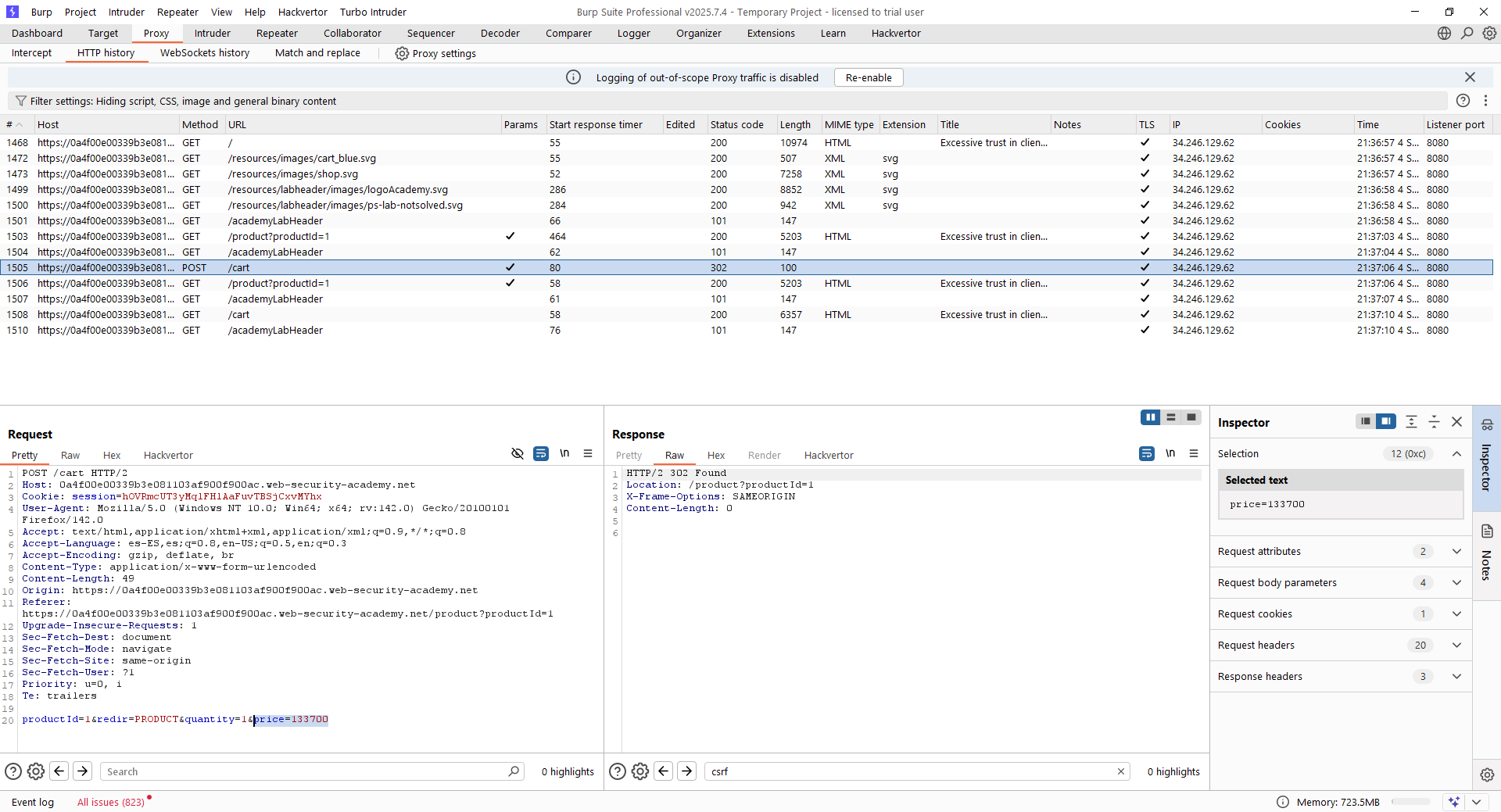Open Response search settings gear
Viewport: 1501px width, 812px height.
tap(640, 771)
